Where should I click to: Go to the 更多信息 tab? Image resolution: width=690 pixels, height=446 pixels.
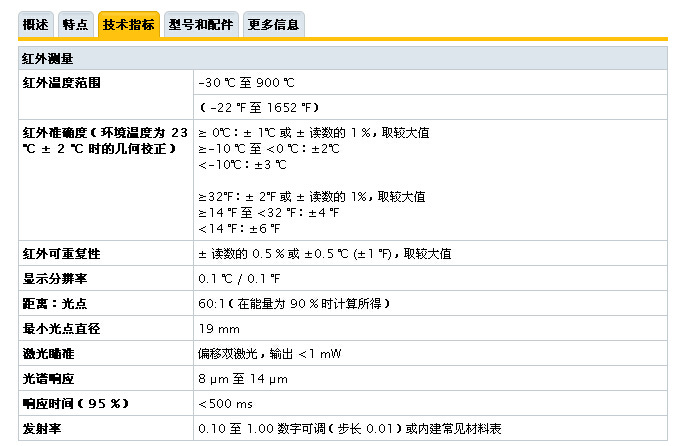pos(273,24)
